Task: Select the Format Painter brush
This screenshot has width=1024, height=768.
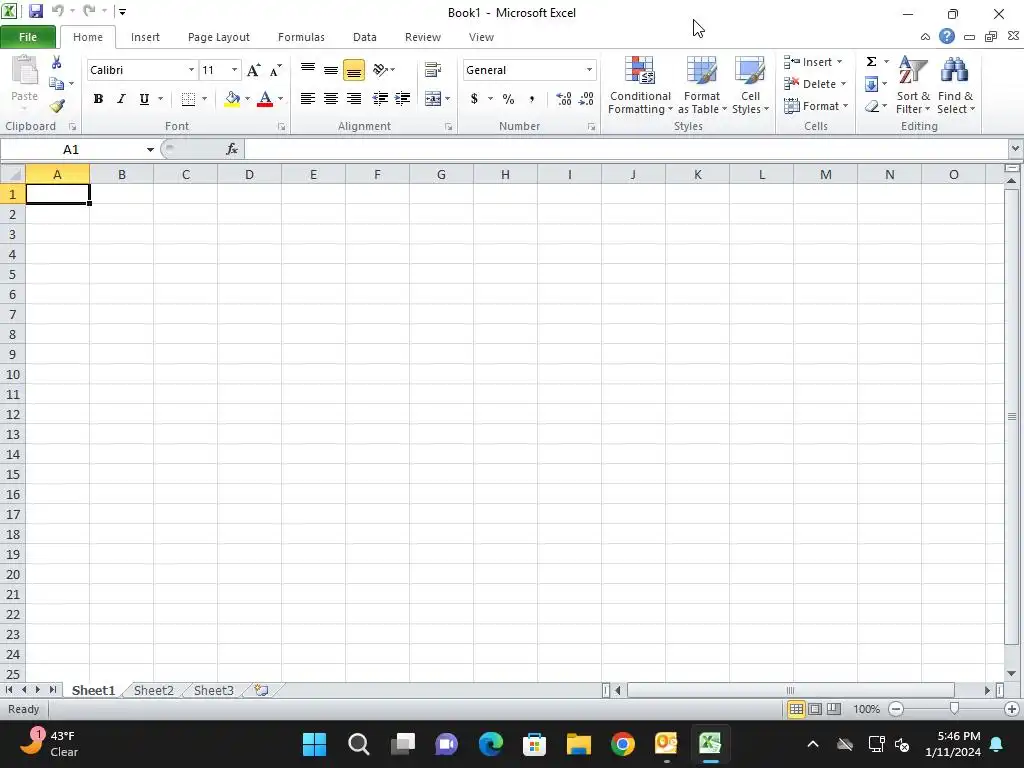Action: 57,105
